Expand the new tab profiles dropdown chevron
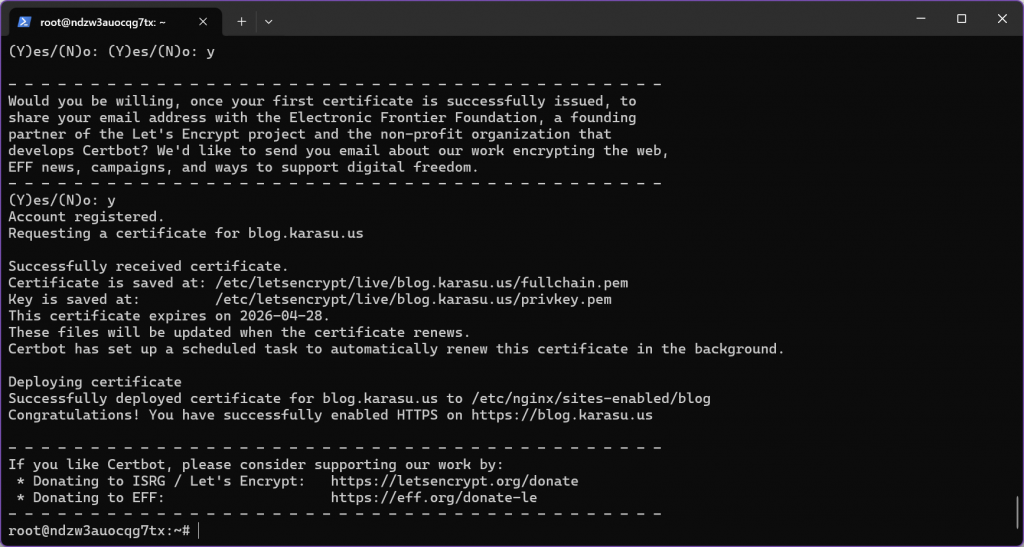 (268, 20)
